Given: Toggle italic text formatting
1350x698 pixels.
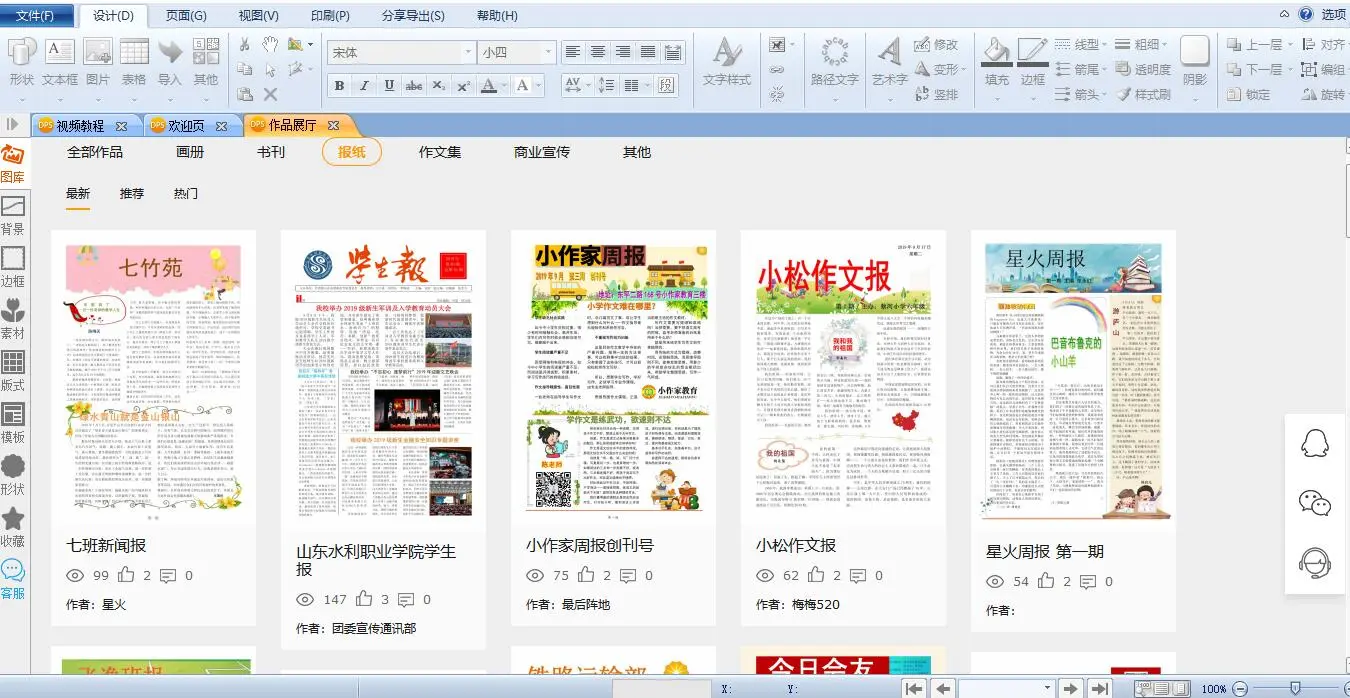Looking at the screenshot, I should point(364,86).
